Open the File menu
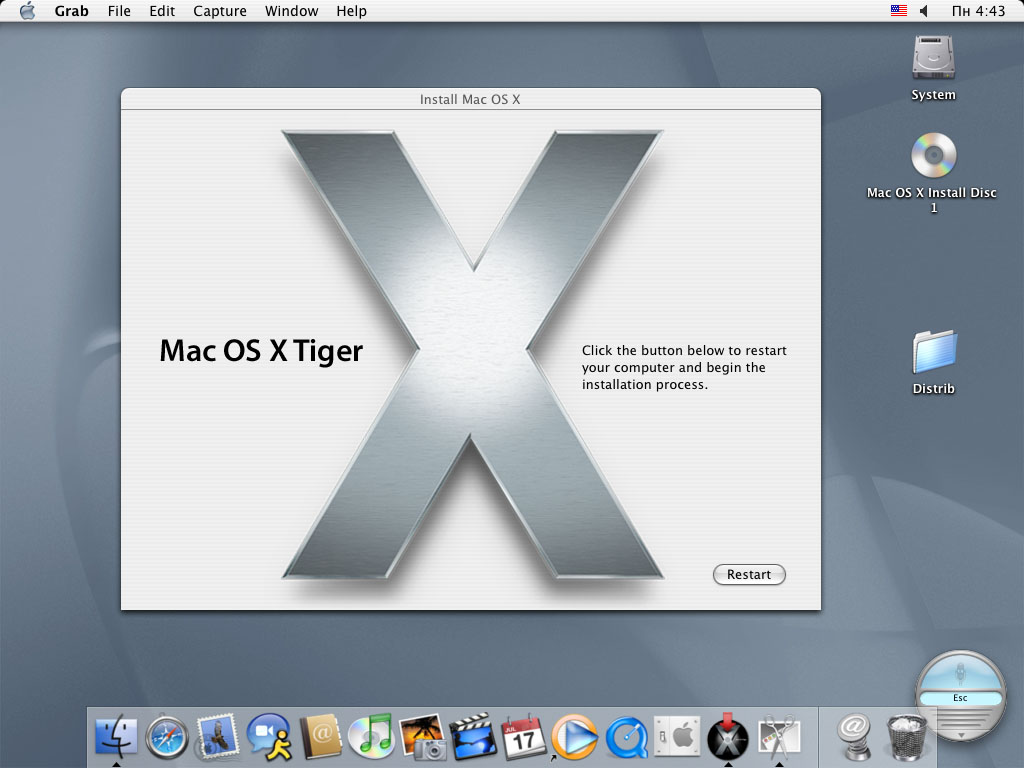The height and width of the screenshot is (768, 1024). [x=119, y=11]
